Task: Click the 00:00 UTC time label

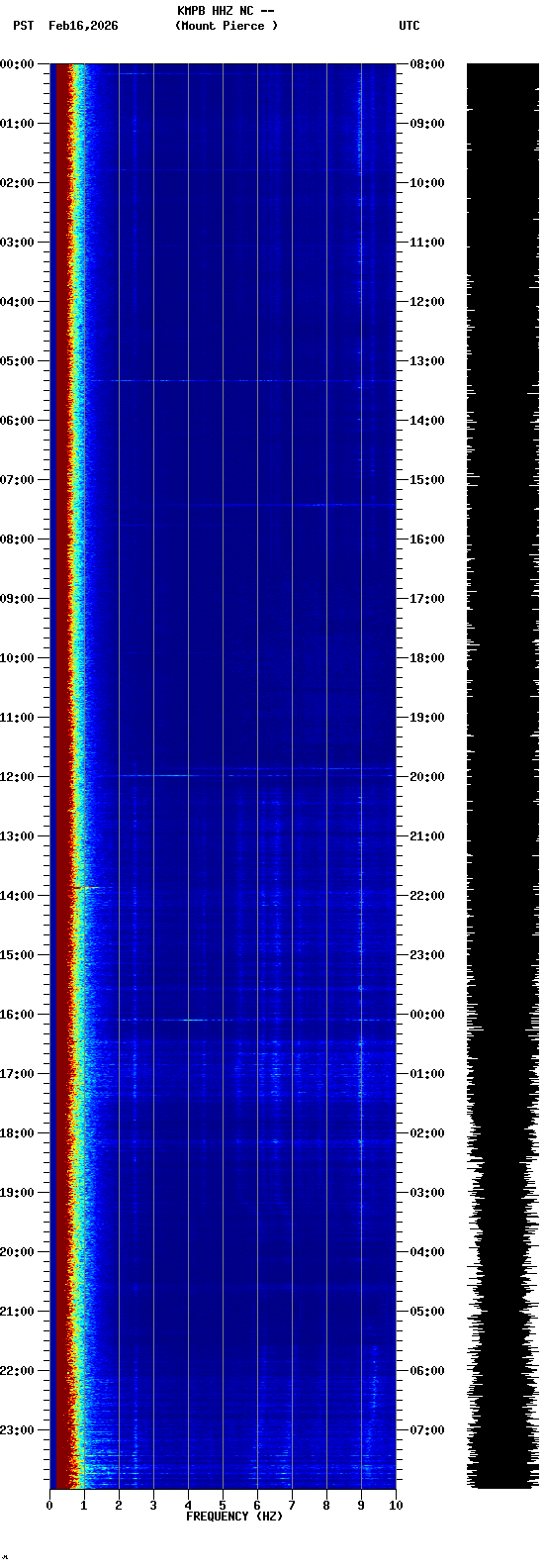Action: coord(426,1015)
